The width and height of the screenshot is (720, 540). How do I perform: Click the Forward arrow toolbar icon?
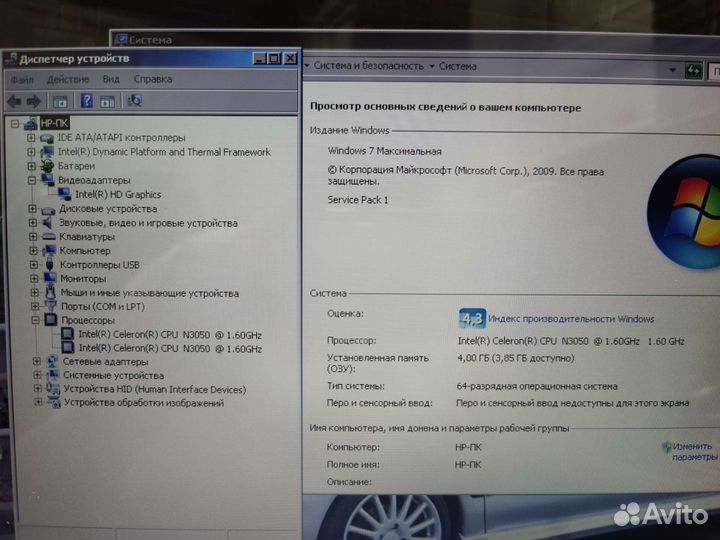click(34, 101)
